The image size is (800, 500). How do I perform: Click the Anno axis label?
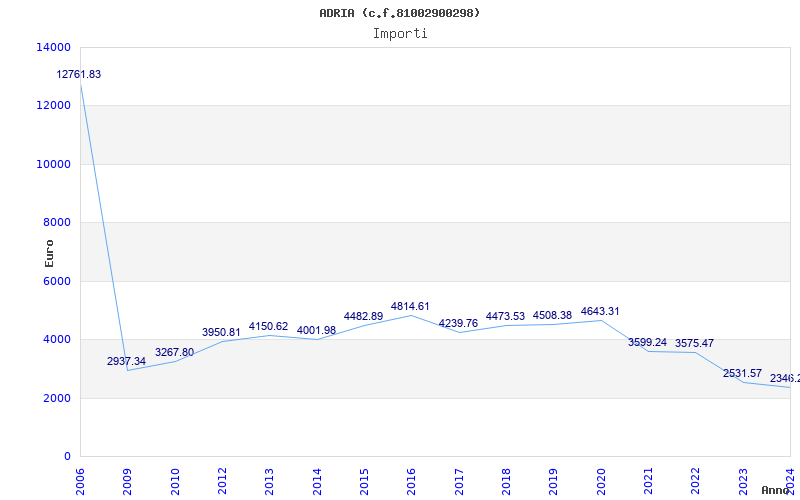point(776,490)
